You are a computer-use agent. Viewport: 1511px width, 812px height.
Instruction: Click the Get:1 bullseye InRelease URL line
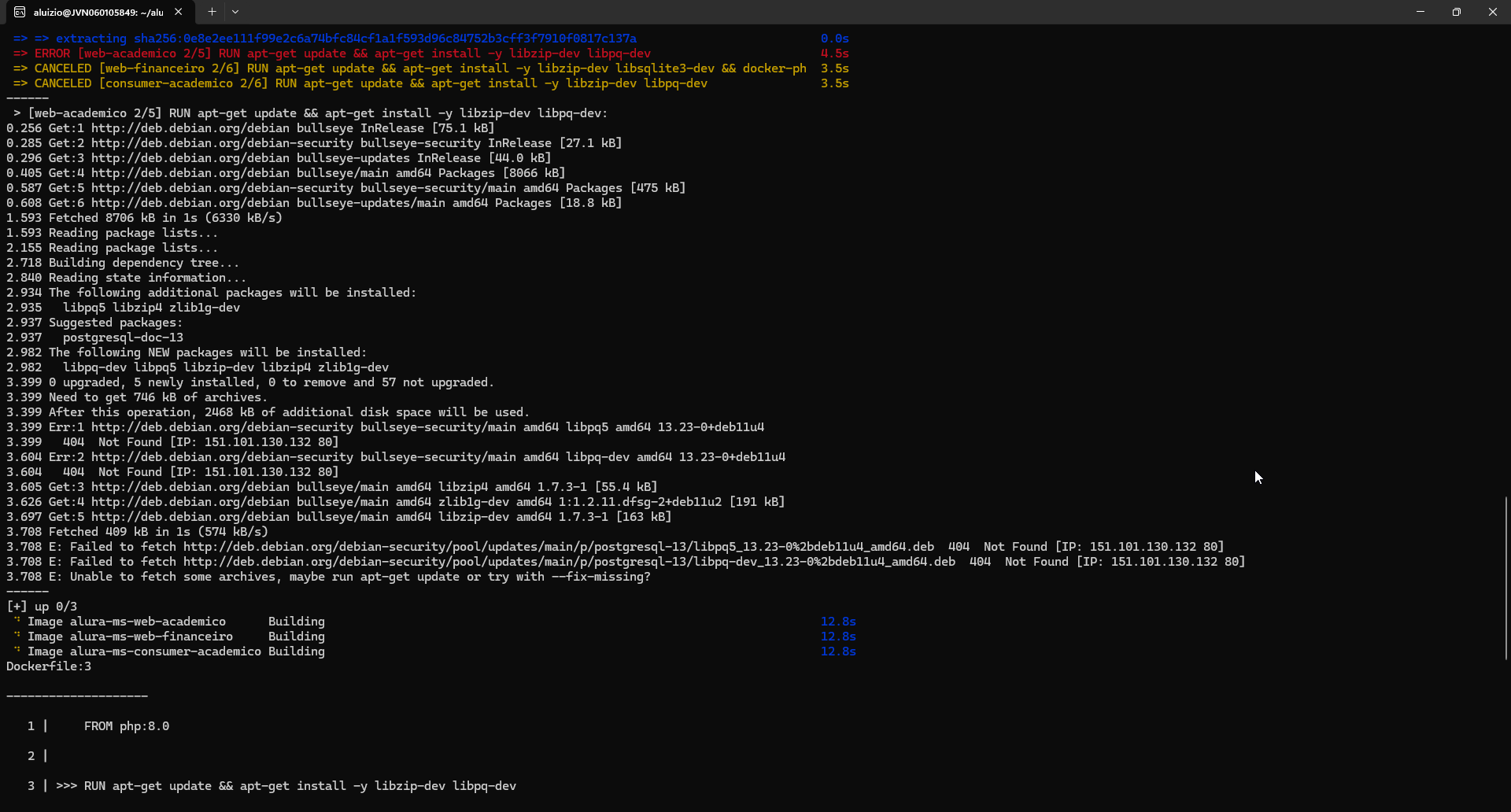pos(250,128)
